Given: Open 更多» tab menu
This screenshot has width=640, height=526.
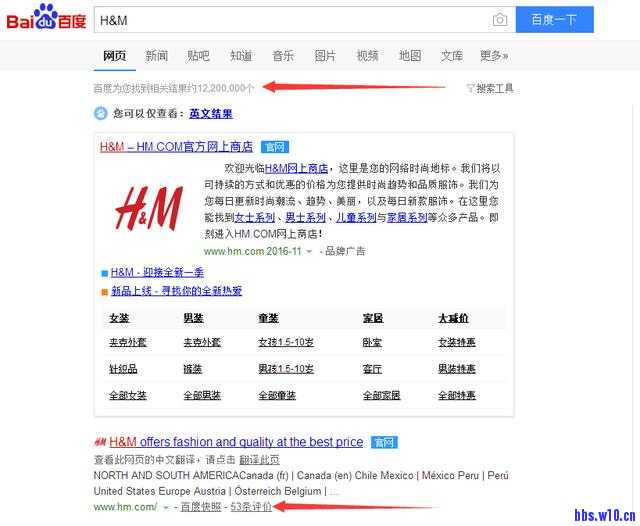Looking at the screenshot, I should pyautogui.click(x=494, y=55).
